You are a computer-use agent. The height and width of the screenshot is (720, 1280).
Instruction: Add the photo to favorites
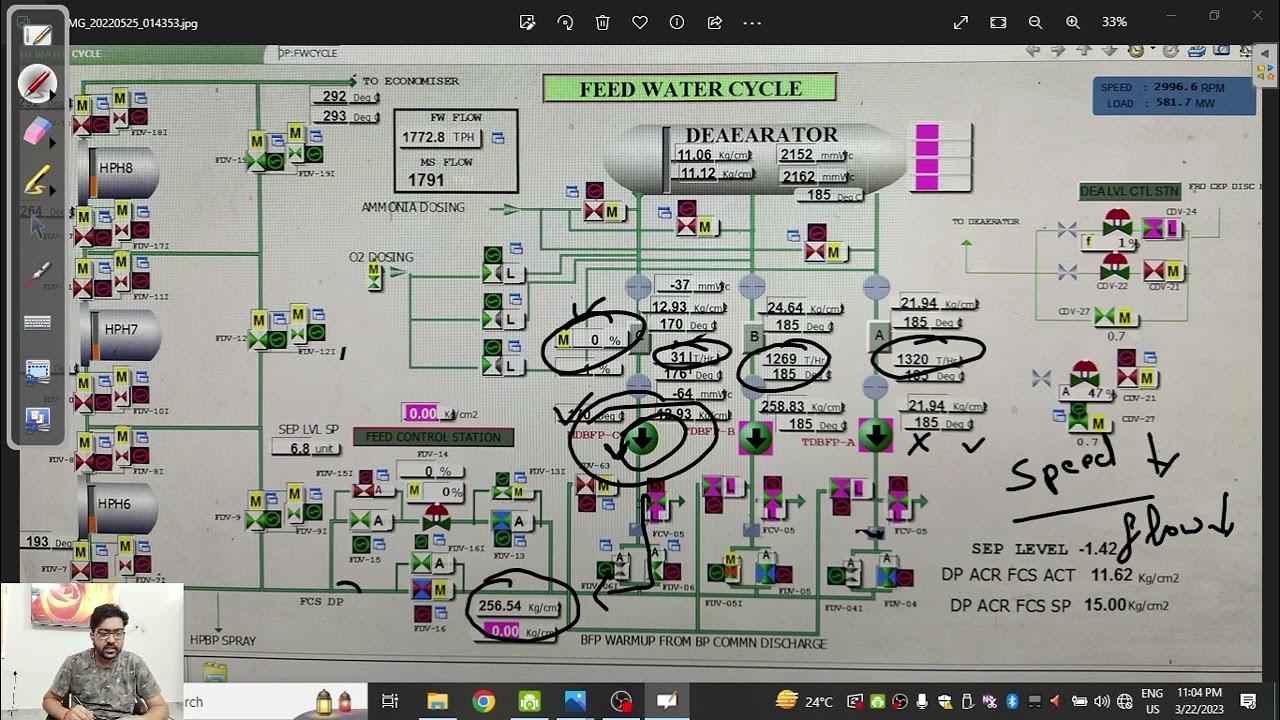point(640,22)
